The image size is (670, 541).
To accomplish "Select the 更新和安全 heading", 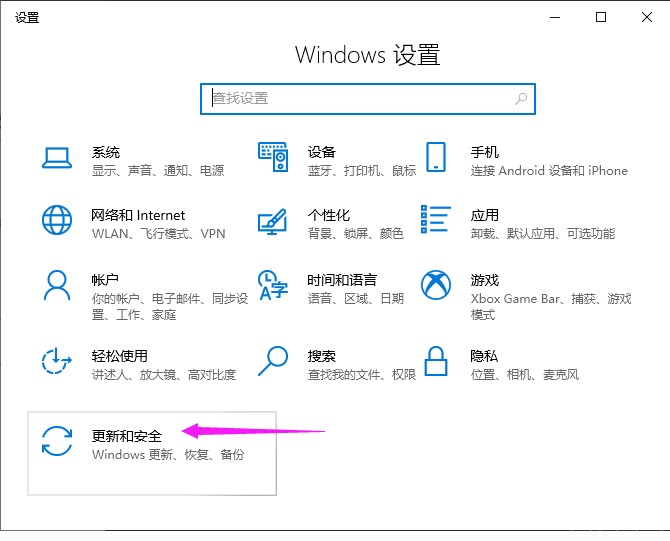I will click(x=127, y=436).
